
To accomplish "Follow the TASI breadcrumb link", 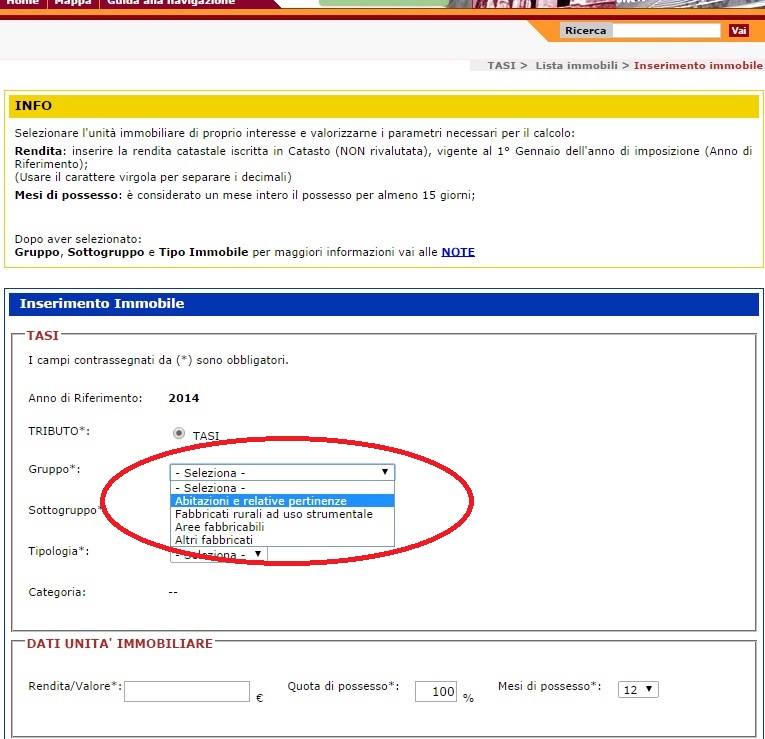I will (501, 65).
